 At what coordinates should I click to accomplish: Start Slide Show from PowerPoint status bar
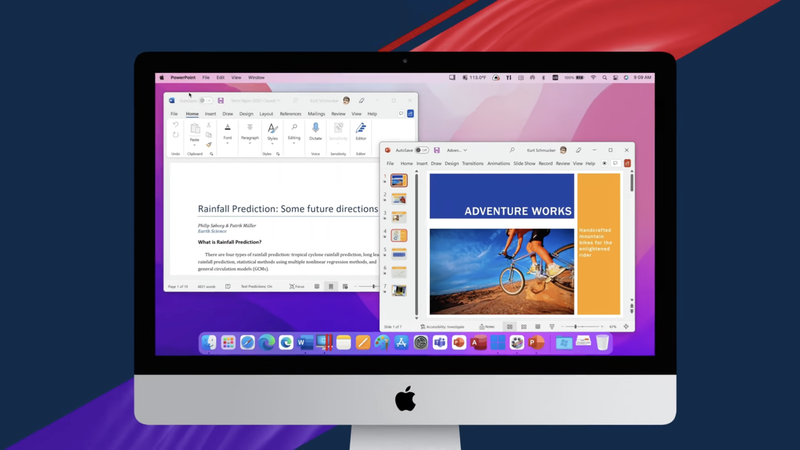coord(552,327)
